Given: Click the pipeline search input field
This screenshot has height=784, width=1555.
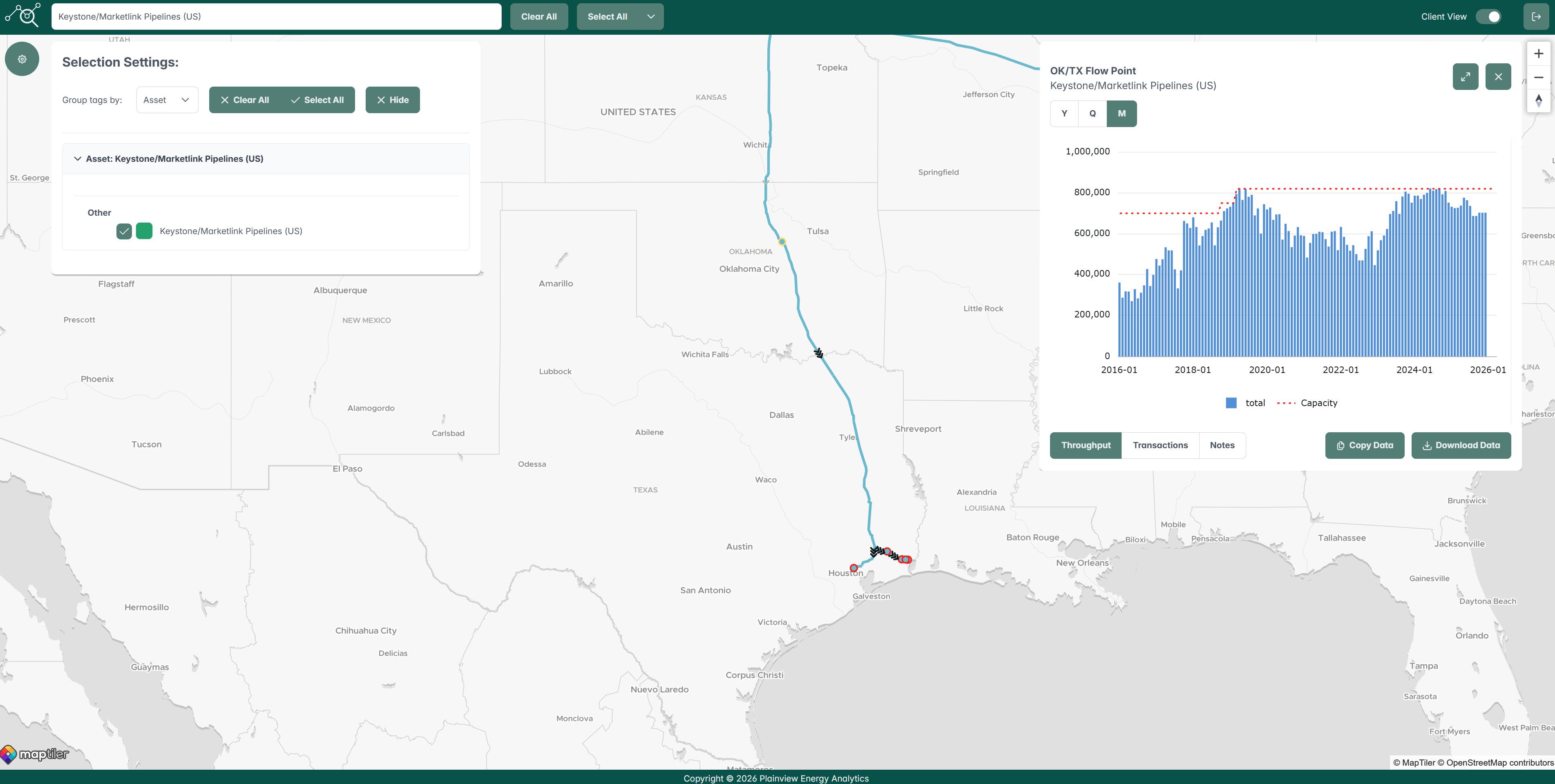Looking at the screenshot, I should coord(276,17).
